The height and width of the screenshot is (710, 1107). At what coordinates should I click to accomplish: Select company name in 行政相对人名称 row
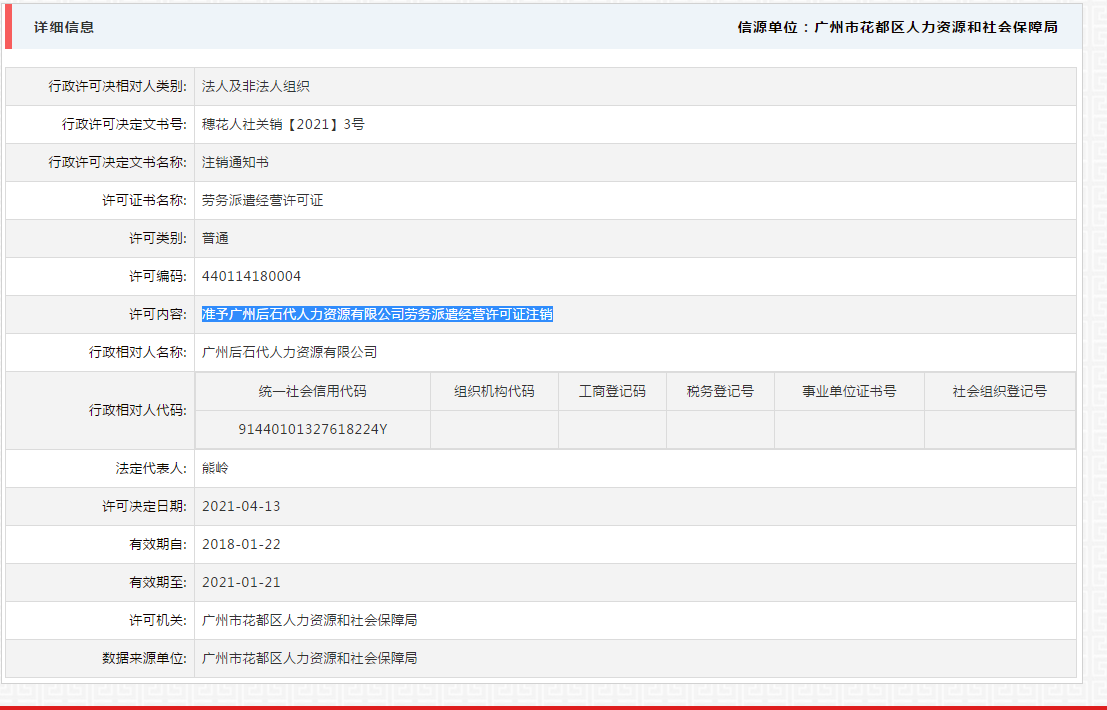point(289,352)
